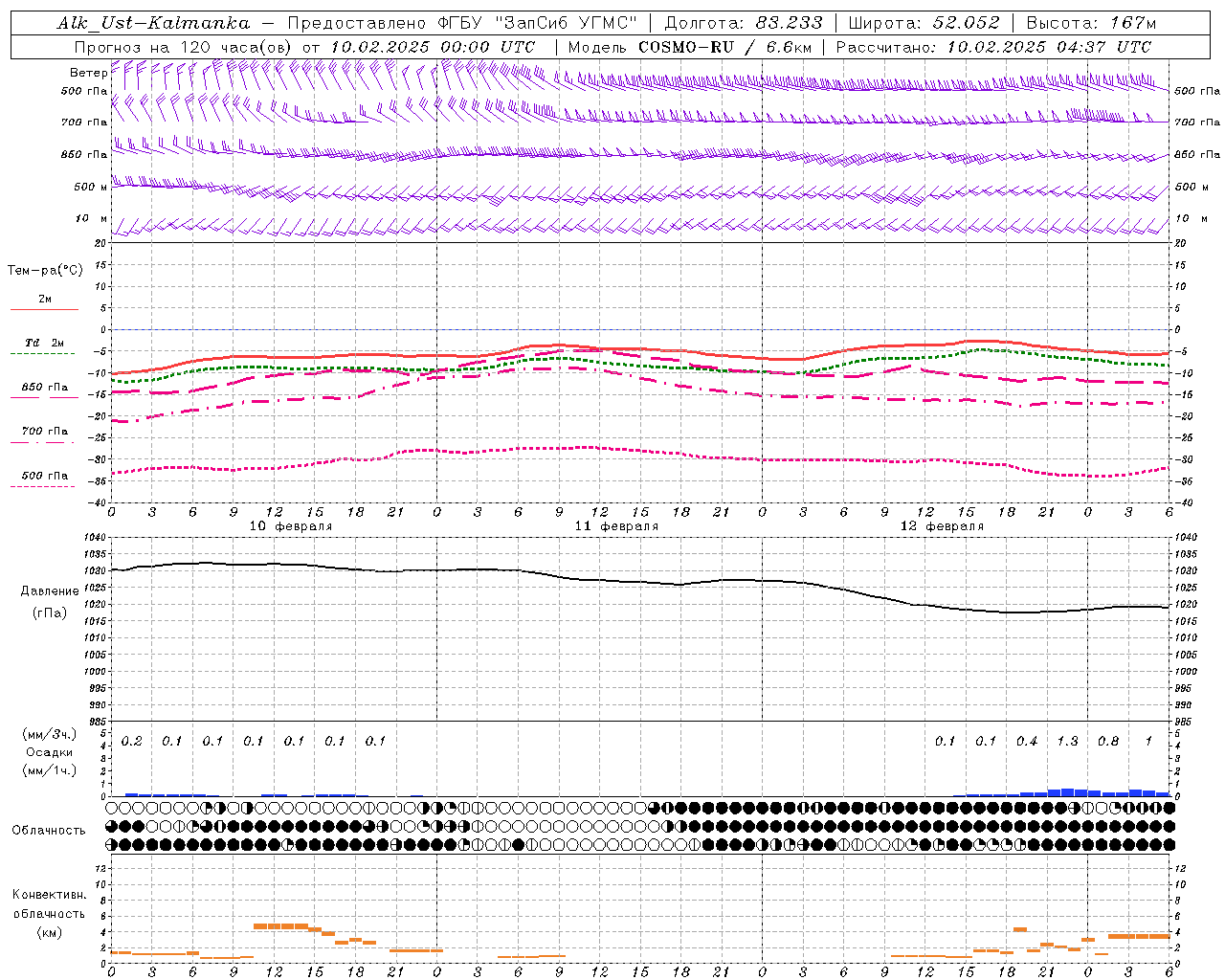The image size is (1225, 980).
Task: Click the Осадки precipitation panel label
Action: [x=50, y=752]
